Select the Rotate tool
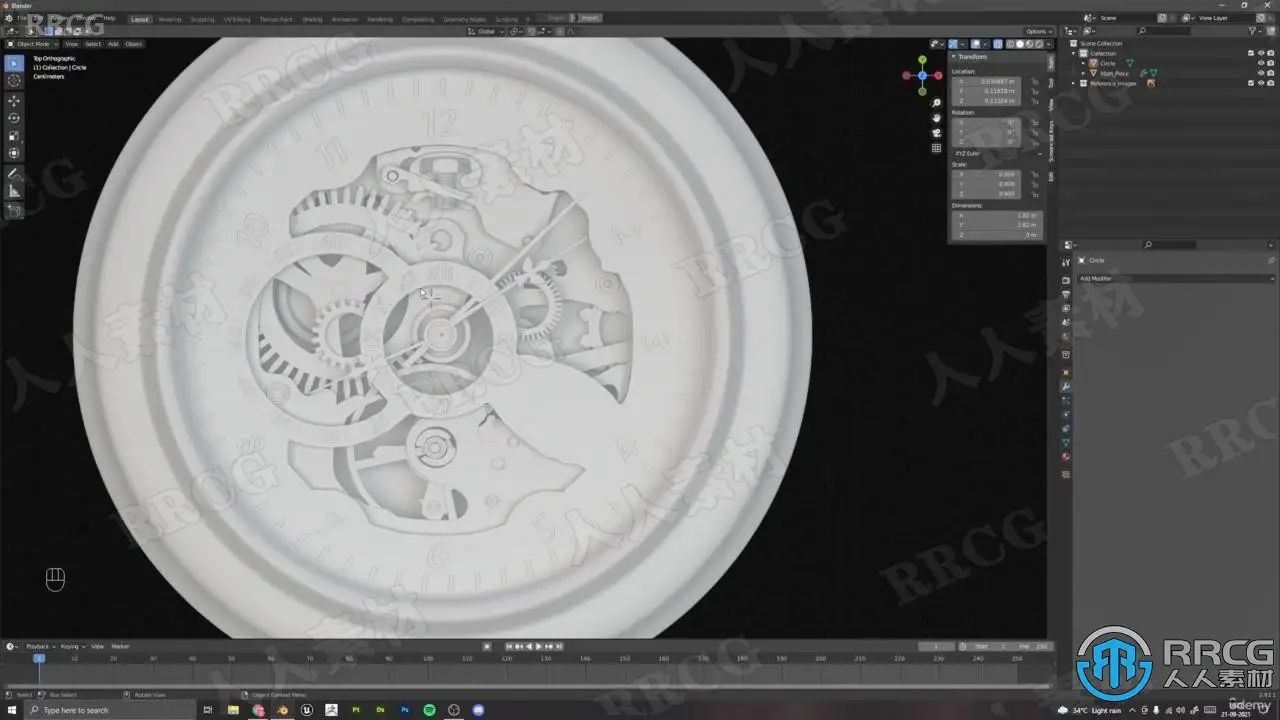Viewport: 1280px width, 720px height. point(14,118)
